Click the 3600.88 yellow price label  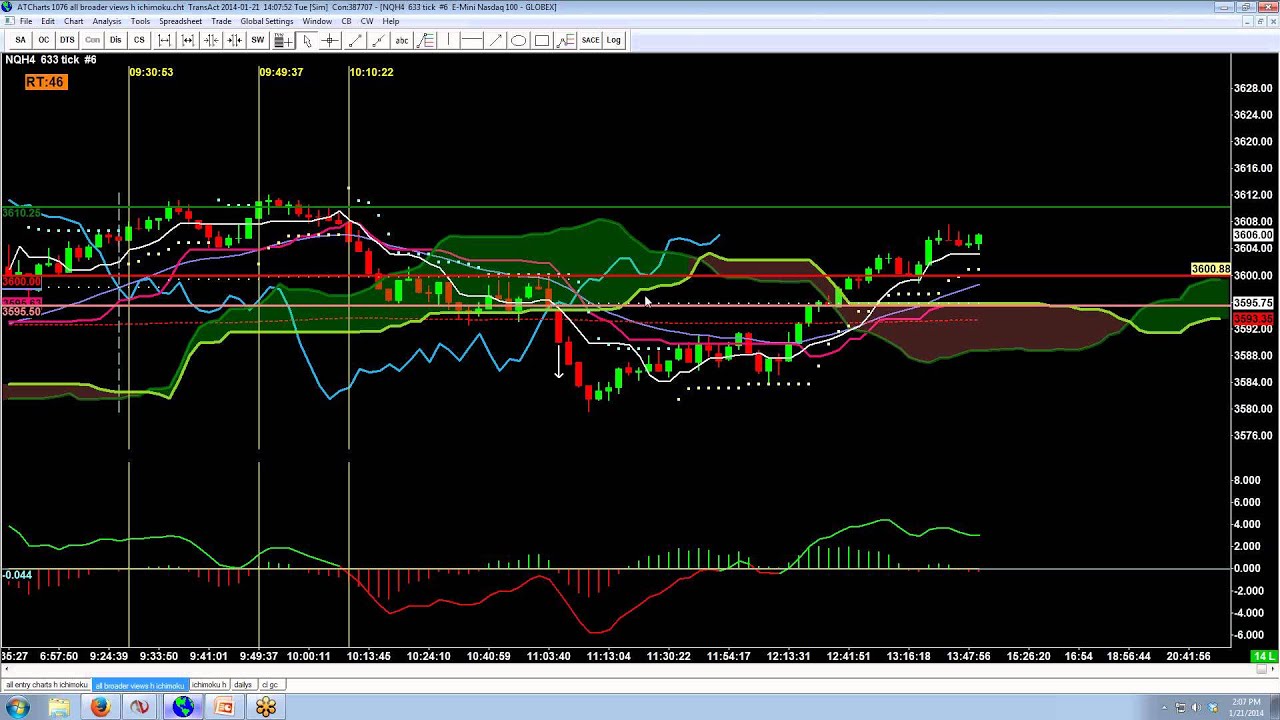coord(1210,269)
